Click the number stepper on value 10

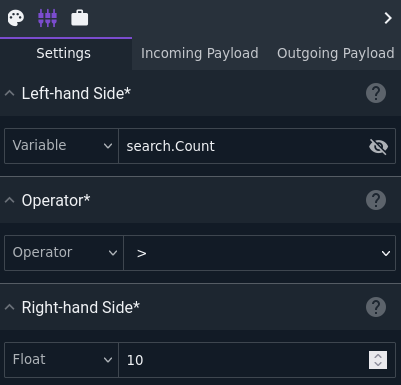tap(378, 360)
